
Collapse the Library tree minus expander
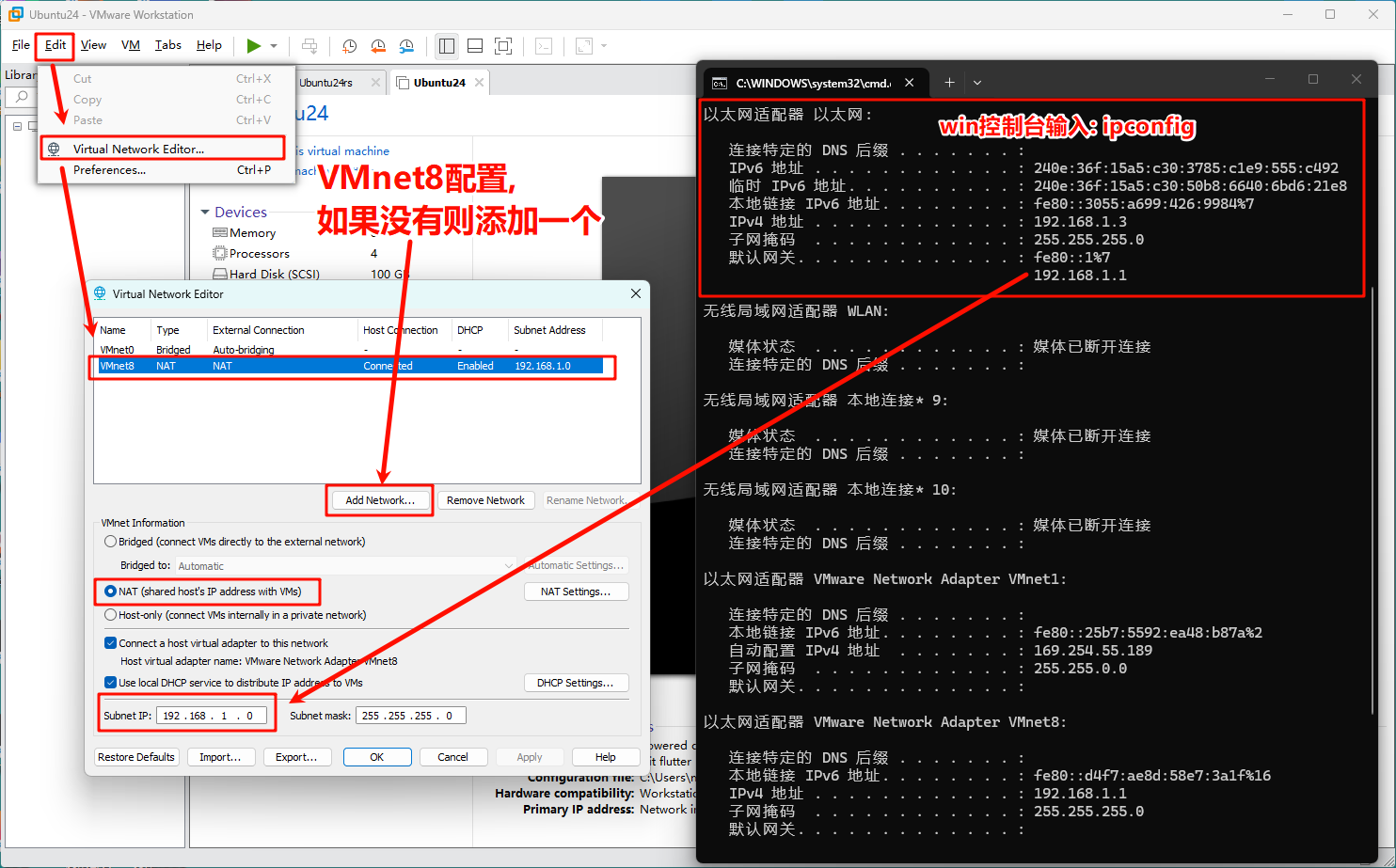tap(17, 126)
